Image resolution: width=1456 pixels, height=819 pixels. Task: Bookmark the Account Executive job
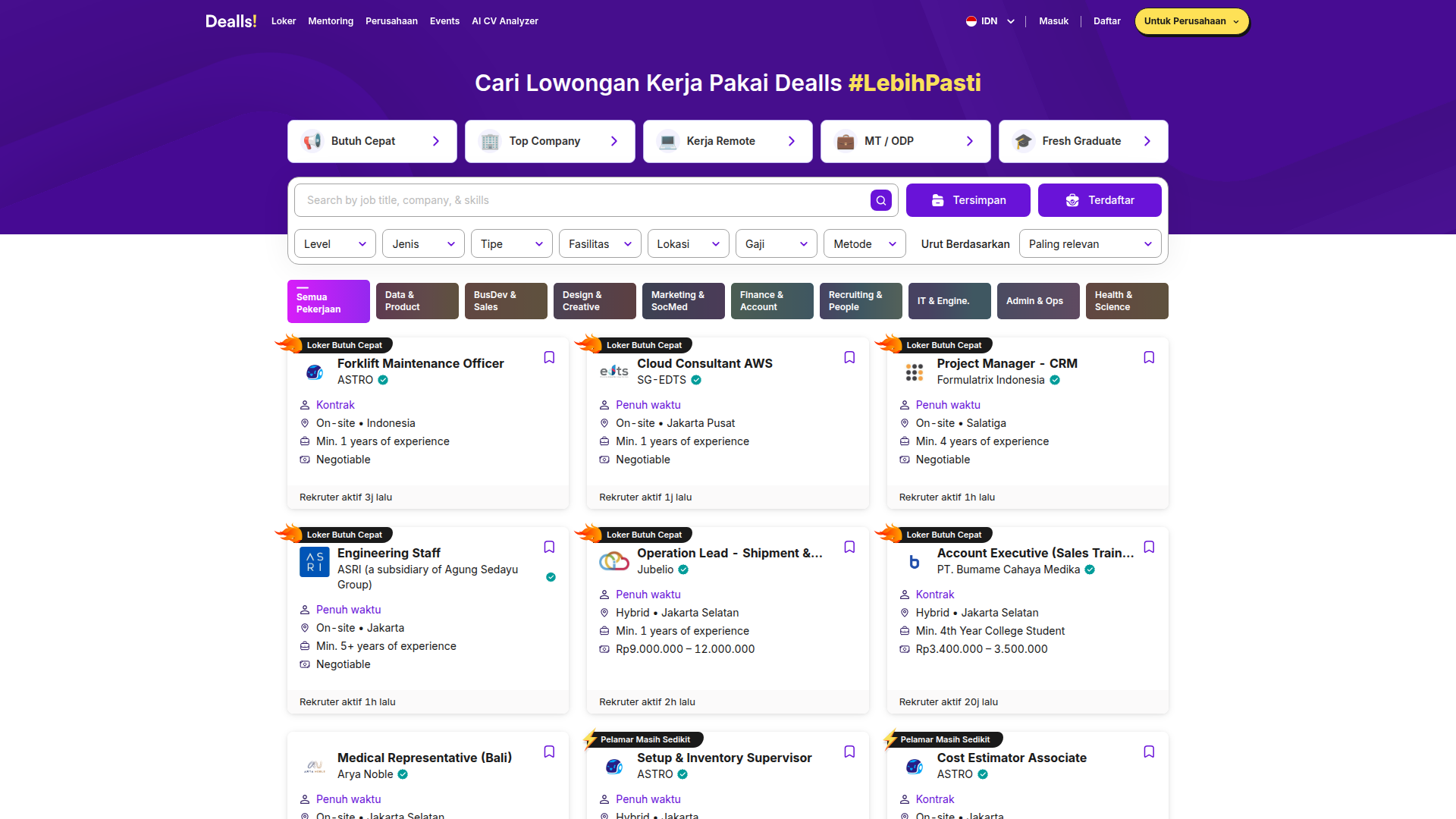coord(1149,547)
